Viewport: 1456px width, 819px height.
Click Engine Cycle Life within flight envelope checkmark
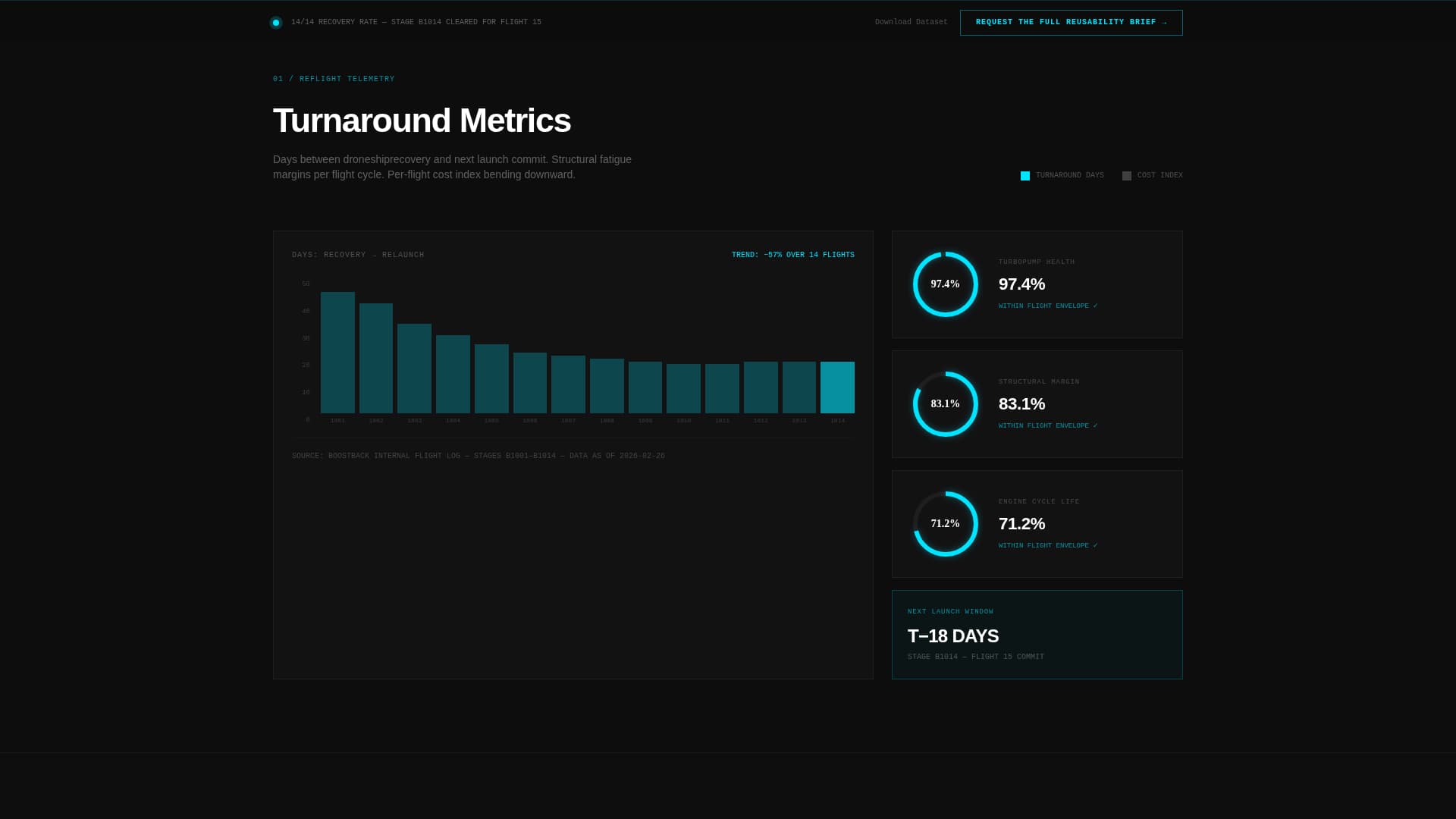pyautogui.click(x=1094, y=545)
